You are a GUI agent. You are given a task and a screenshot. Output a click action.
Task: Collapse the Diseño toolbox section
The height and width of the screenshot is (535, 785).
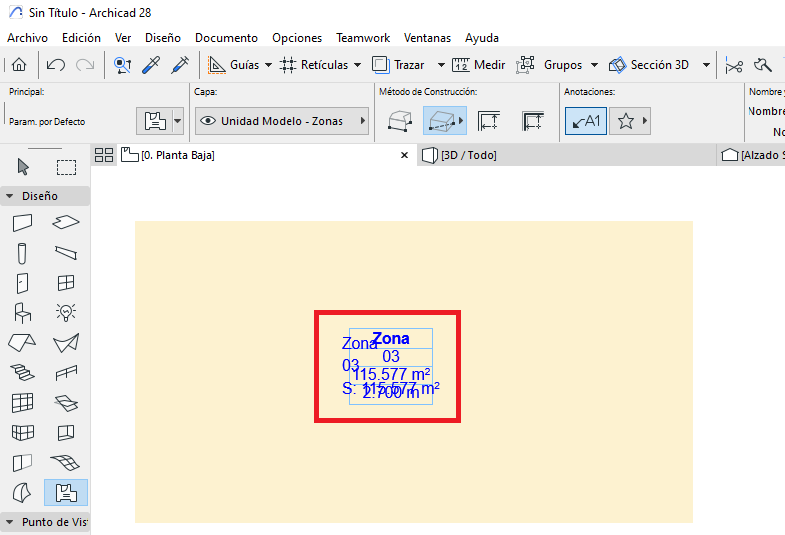[10, 196]
